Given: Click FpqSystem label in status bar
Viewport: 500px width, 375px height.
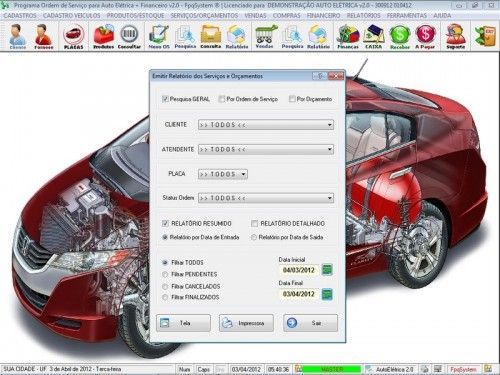Looking at the screenshot, I should (463, 369).
